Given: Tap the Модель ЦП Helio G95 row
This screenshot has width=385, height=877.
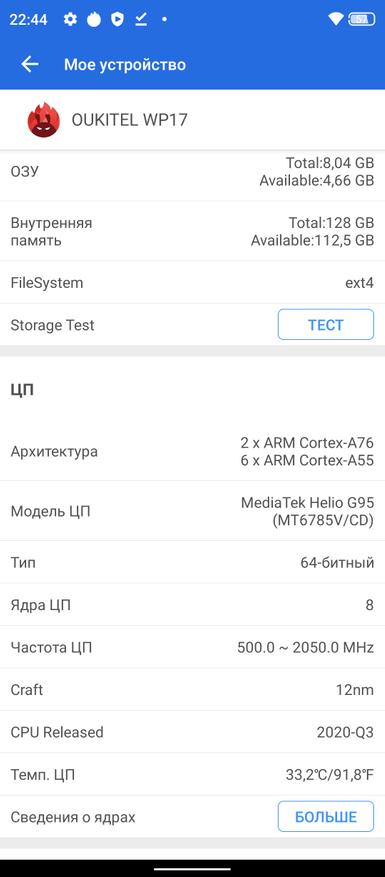Looking at the screenshot, I should 192,511.
